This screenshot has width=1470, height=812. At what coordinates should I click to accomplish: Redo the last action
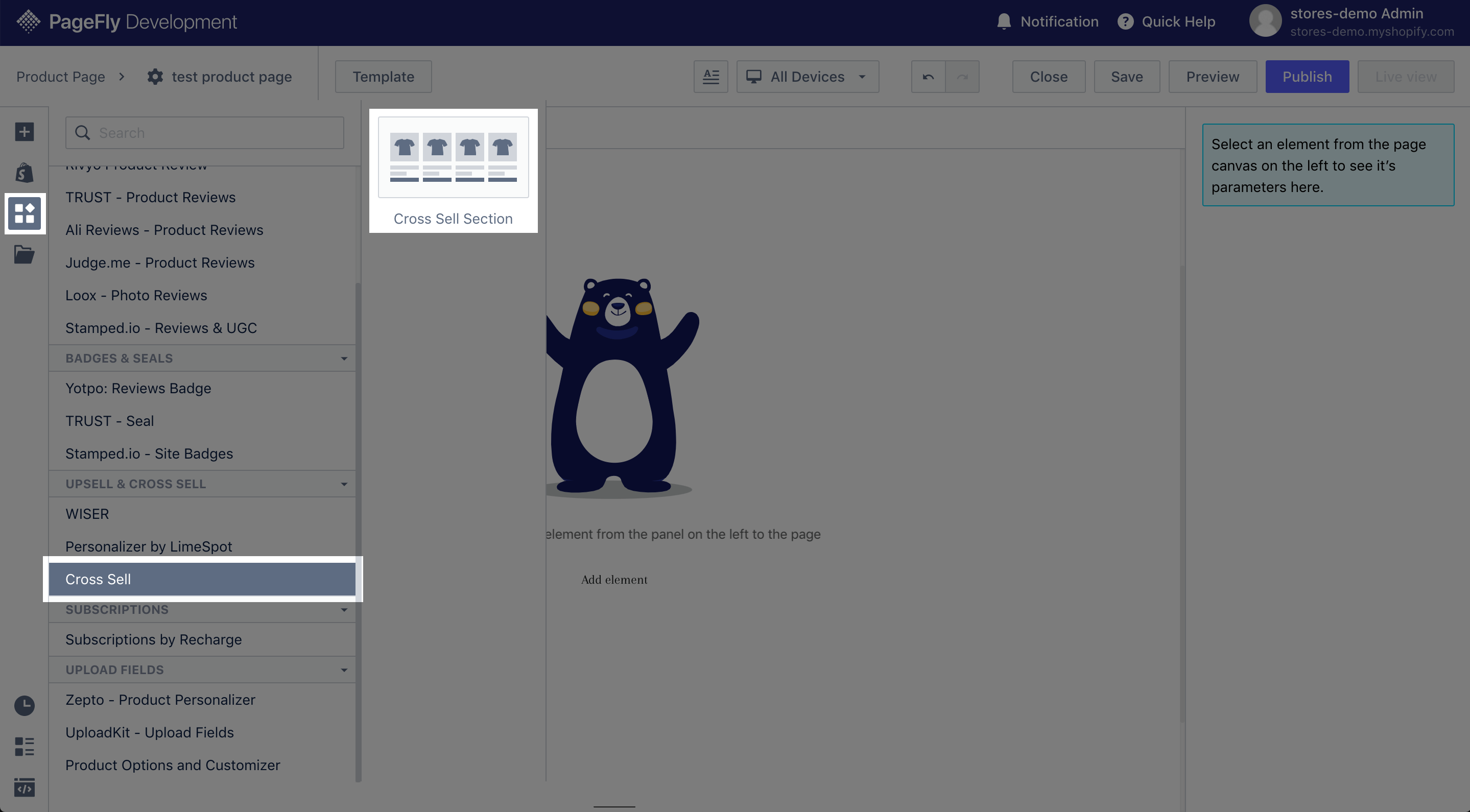[962, 77]
